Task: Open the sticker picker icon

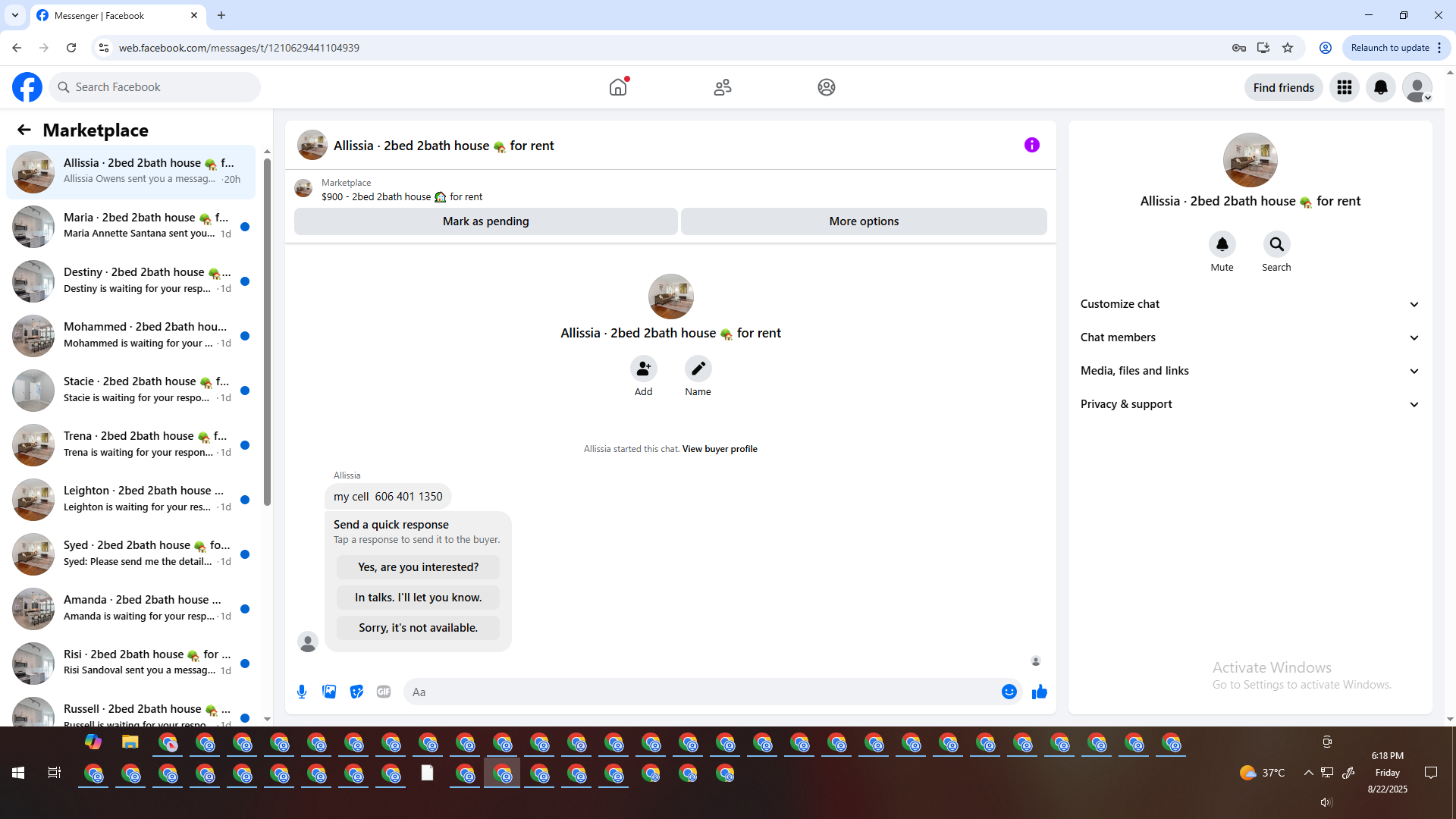Action: [356, 692]
